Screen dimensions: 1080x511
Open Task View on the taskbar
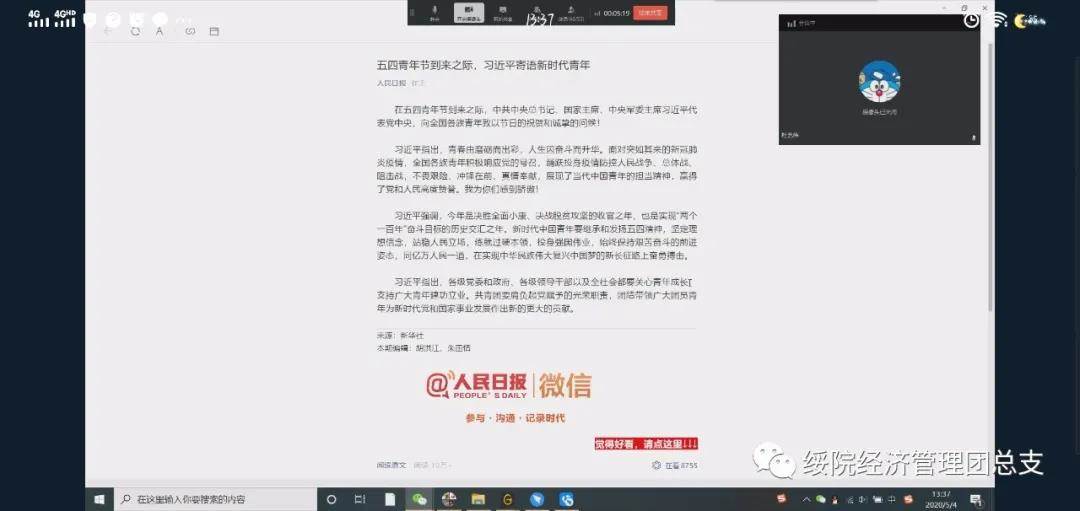pyautogui.click(x=359, y=499)
